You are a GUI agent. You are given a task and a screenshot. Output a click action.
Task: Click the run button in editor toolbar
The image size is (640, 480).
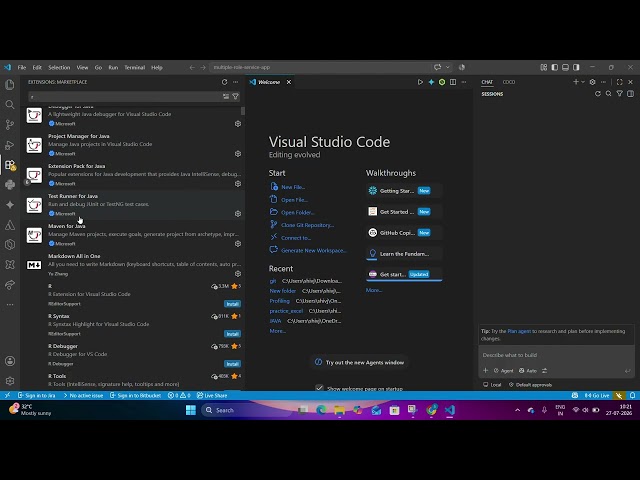point(420,82)
